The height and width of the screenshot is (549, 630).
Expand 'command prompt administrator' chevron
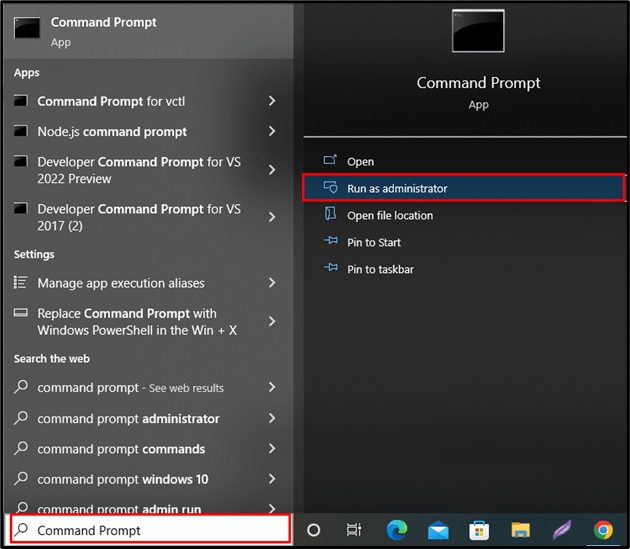272,418
